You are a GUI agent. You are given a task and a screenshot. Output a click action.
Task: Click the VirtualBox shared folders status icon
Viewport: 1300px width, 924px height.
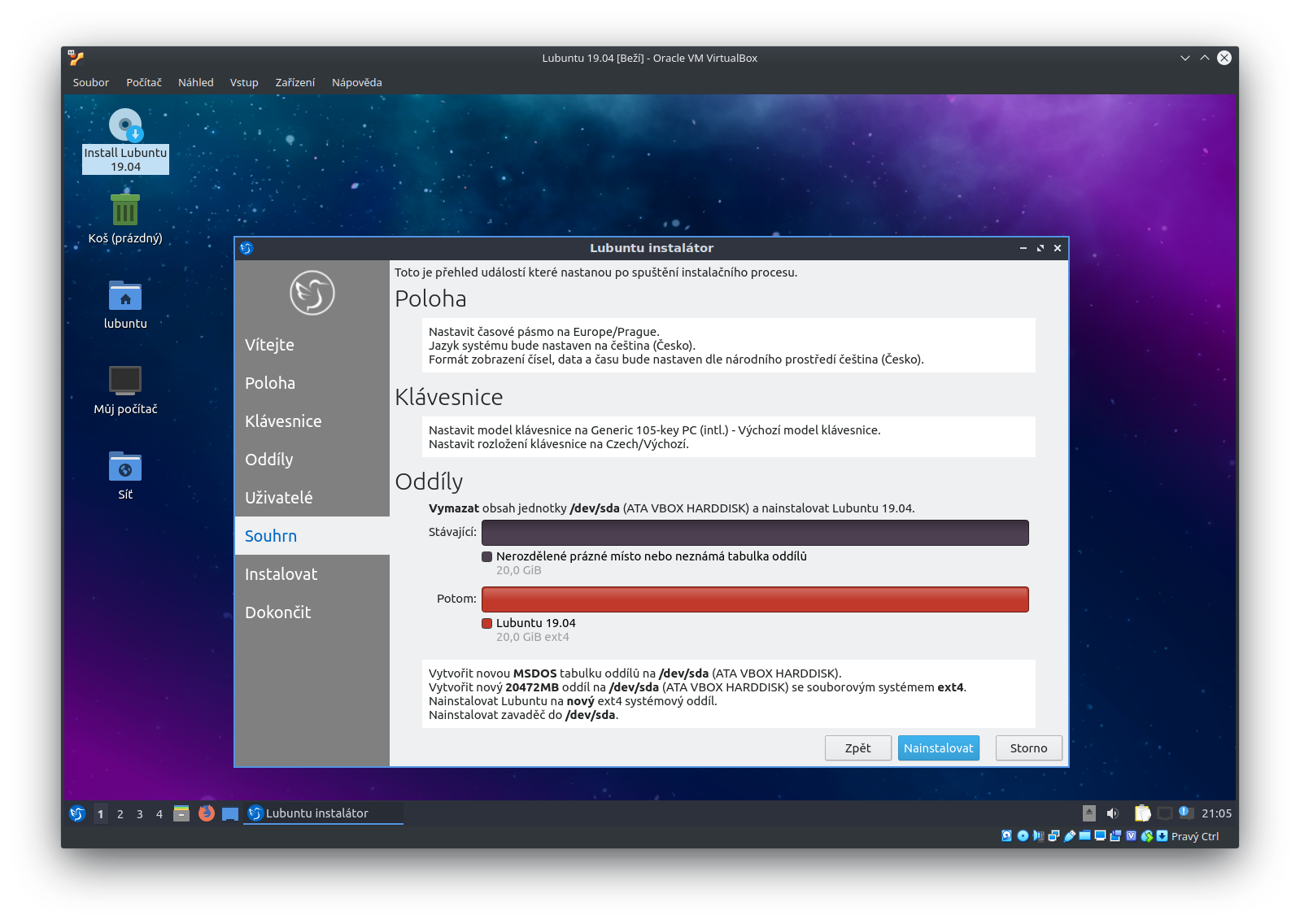pos(1084,836)
